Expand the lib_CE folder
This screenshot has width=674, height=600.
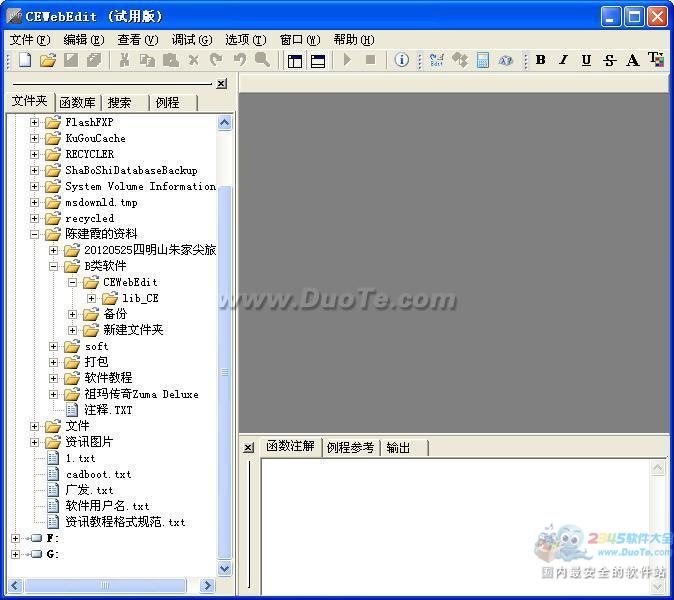(91, 298)
